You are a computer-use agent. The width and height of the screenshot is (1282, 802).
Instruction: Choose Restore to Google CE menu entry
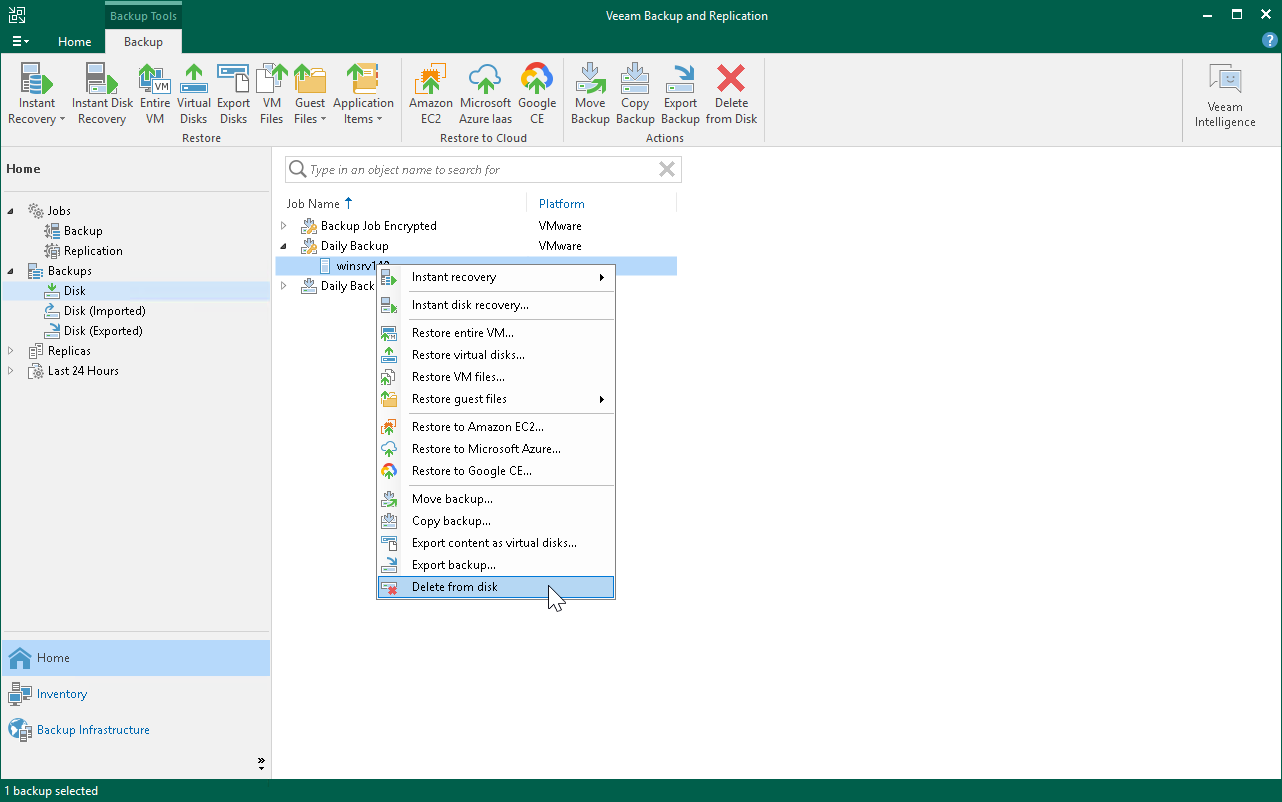[x=496, y=471]
